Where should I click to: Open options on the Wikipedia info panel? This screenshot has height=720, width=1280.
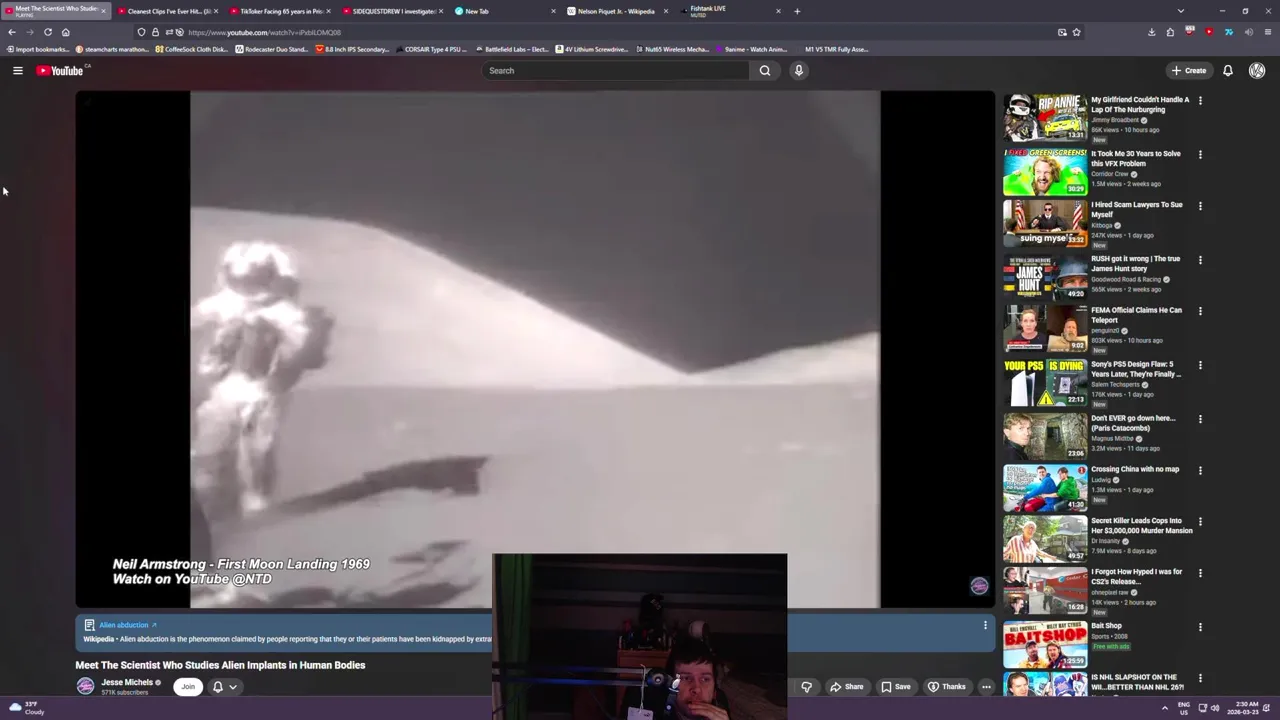pos(985,625)
